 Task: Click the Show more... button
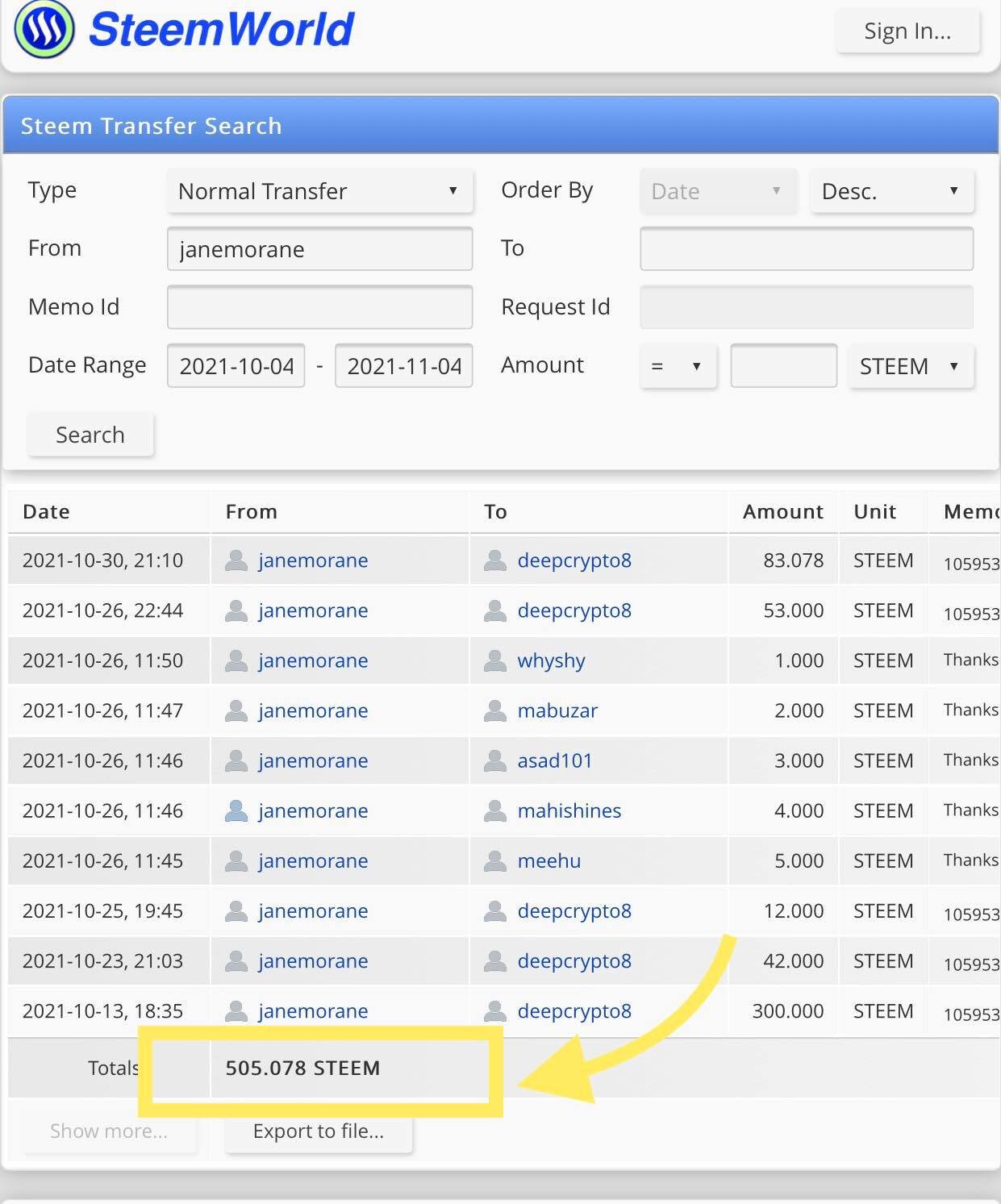[x=109, y=1131]
